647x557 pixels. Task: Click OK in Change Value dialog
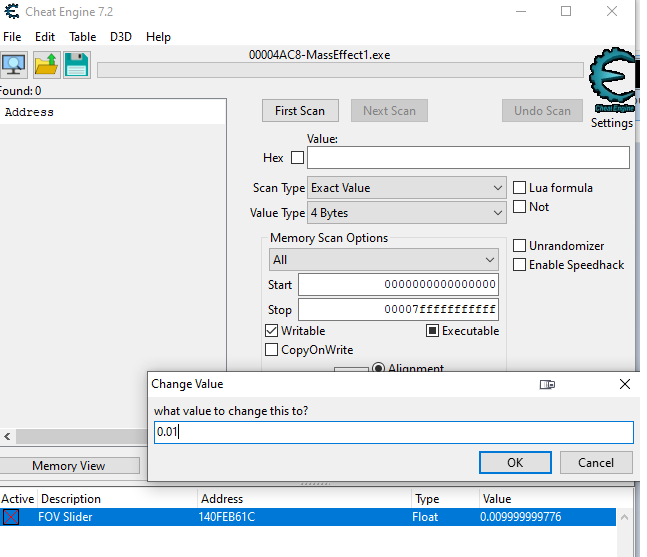point(515,463)
